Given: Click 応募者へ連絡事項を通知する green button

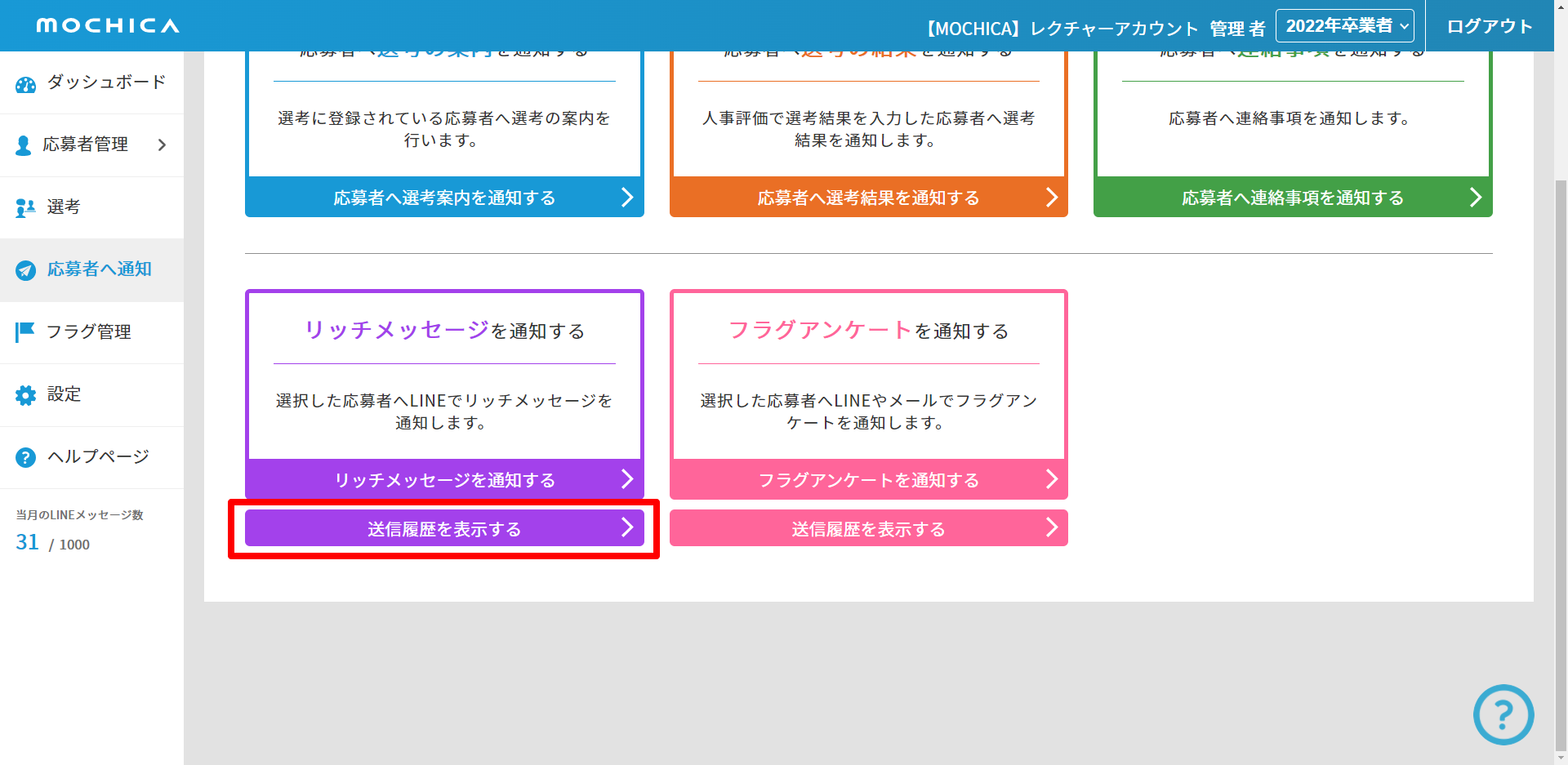Looking at the screenshot, I should (1292, 198).
